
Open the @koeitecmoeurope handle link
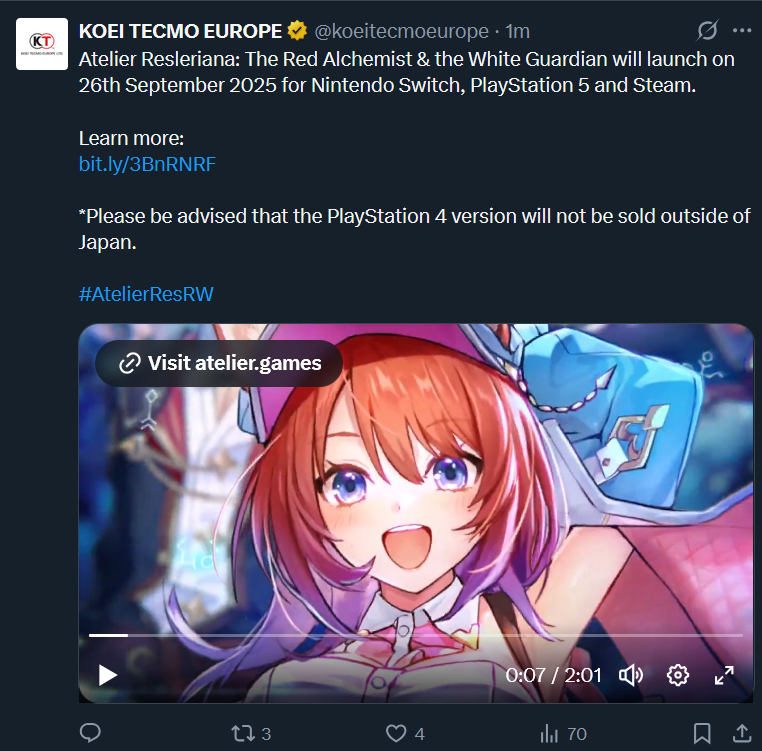coord(401,31)
